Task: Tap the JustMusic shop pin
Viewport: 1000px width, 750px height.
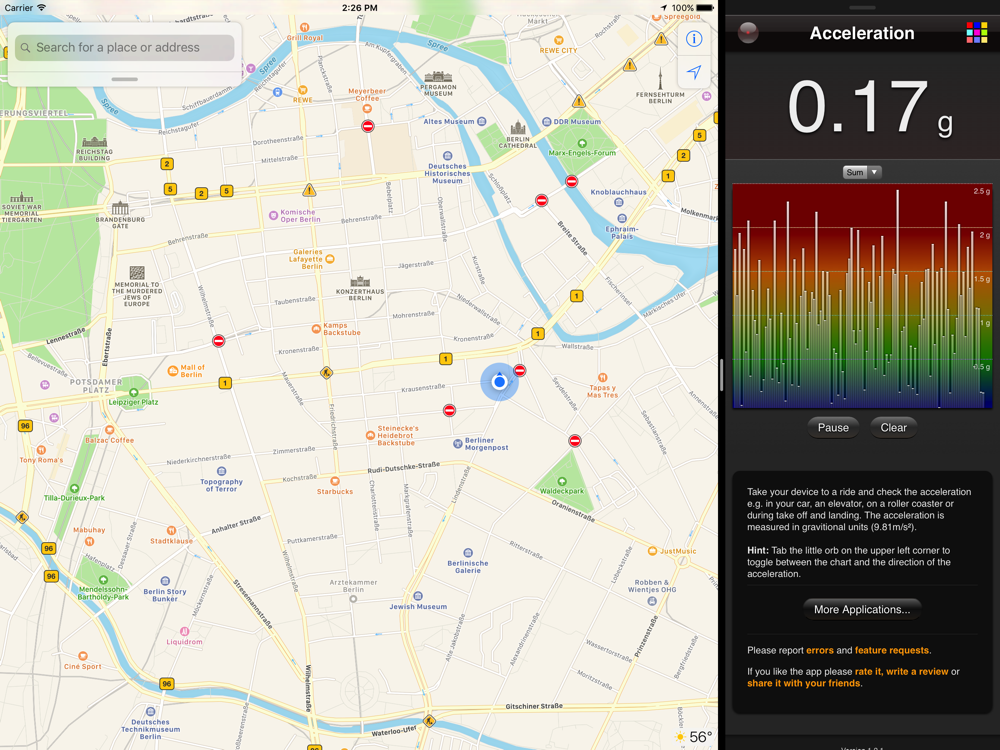Action: coord(652,551)
